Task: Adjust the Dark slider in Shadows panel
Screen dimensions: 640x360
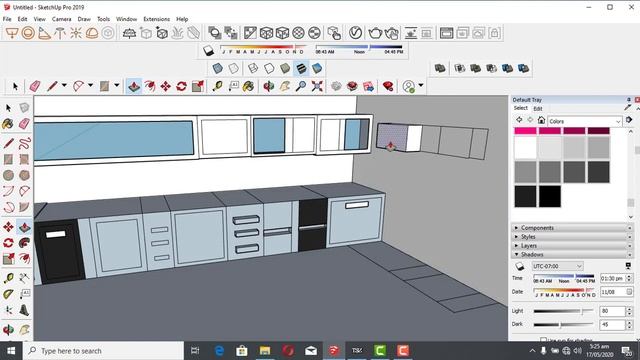Action: 564,324
